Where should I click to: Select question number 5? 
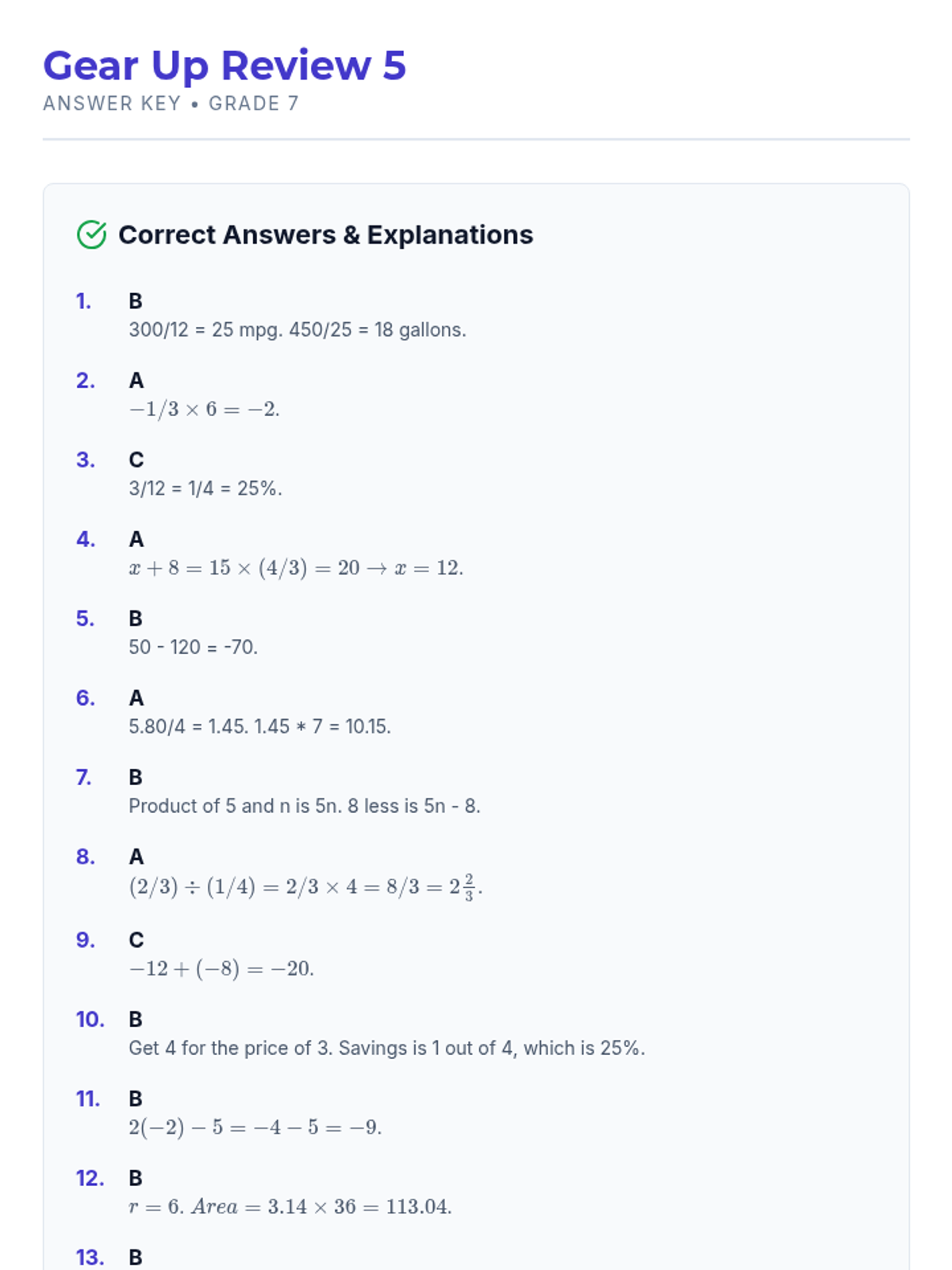click(x=85, y=619)
